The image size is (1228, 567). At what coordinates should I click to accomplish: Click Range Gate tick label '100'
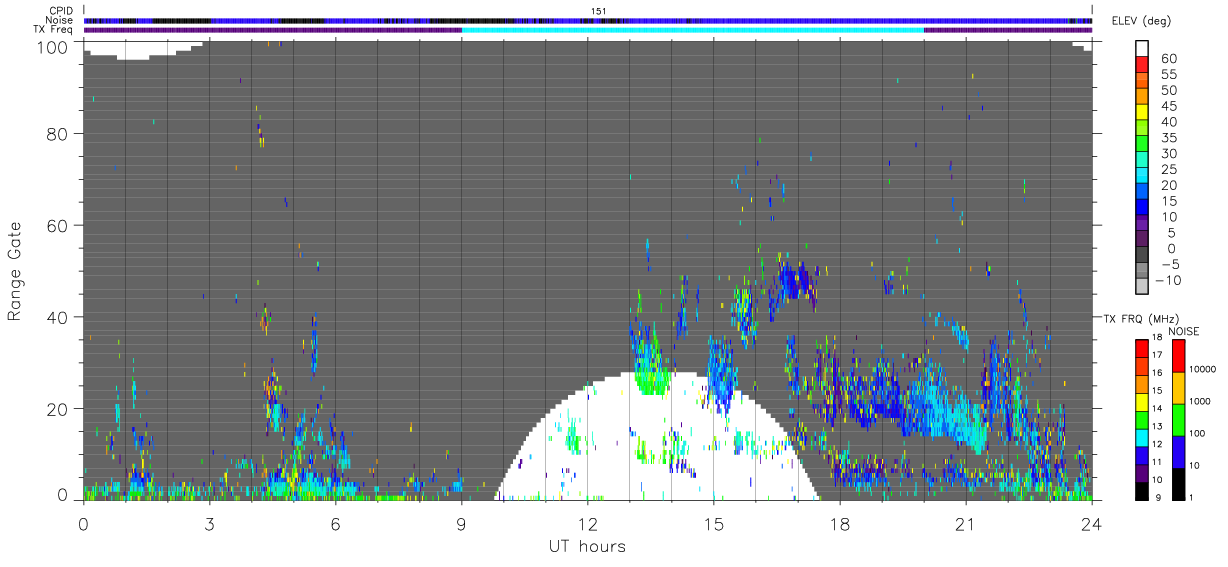[55, 47]
